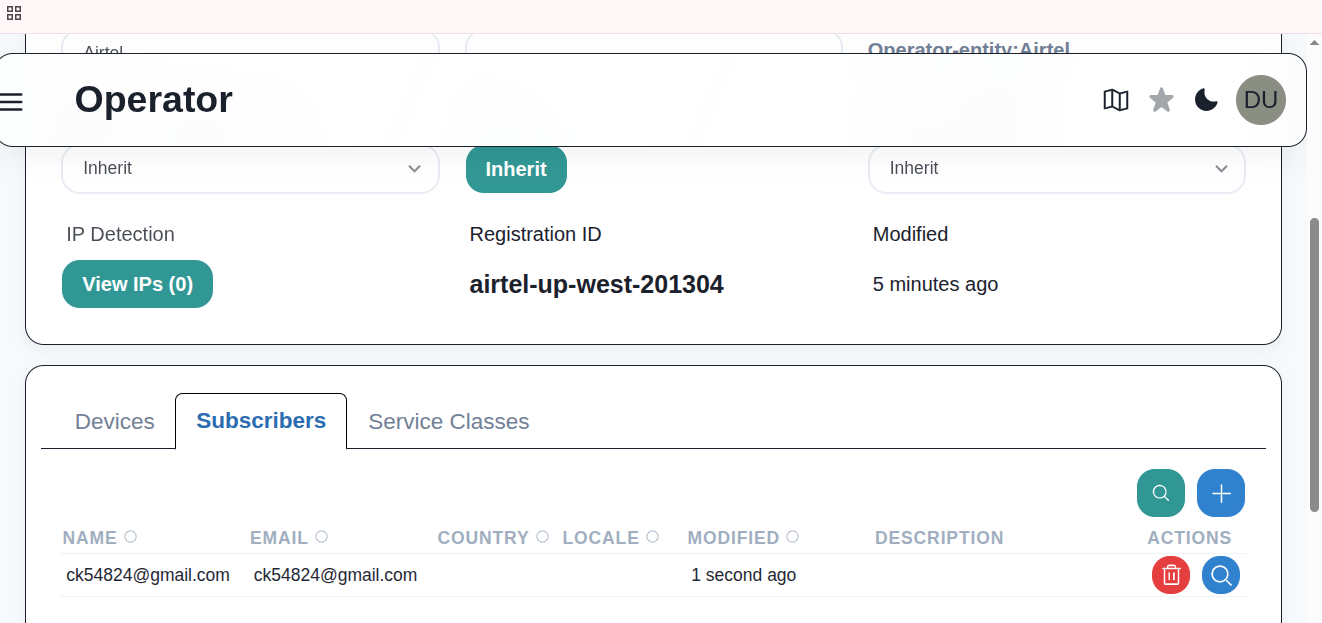Viewport: 1322px width, 623px height.
Task: Click the teal search subscribers button
Action: coord(1160,493)
